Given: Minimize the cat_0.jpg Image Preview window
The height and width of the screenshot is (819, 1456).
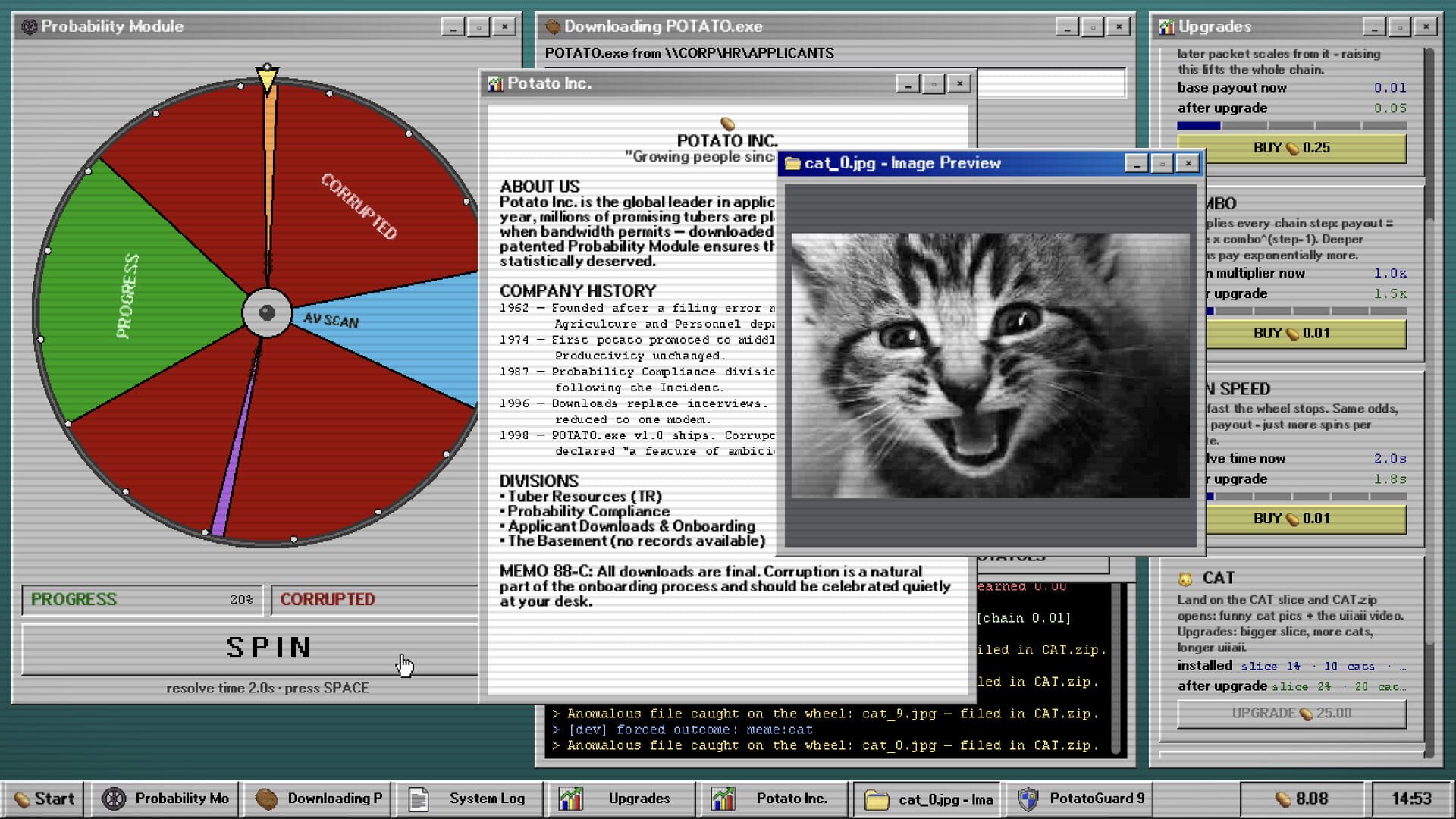Looking at the screenshot, I should coord(1136,163).
